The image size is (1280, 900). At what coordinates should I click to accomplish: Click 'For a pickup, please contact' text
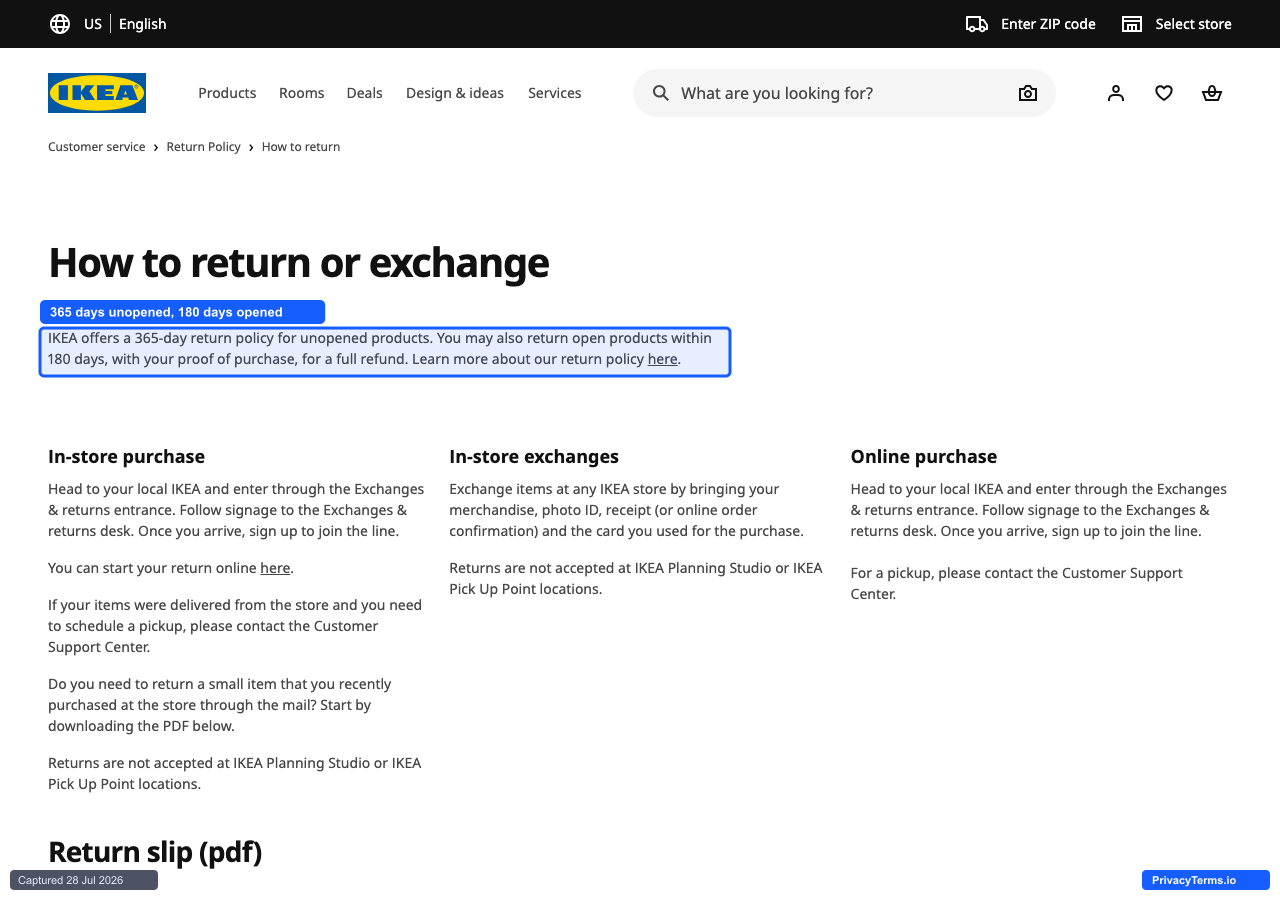[1017, 583]
